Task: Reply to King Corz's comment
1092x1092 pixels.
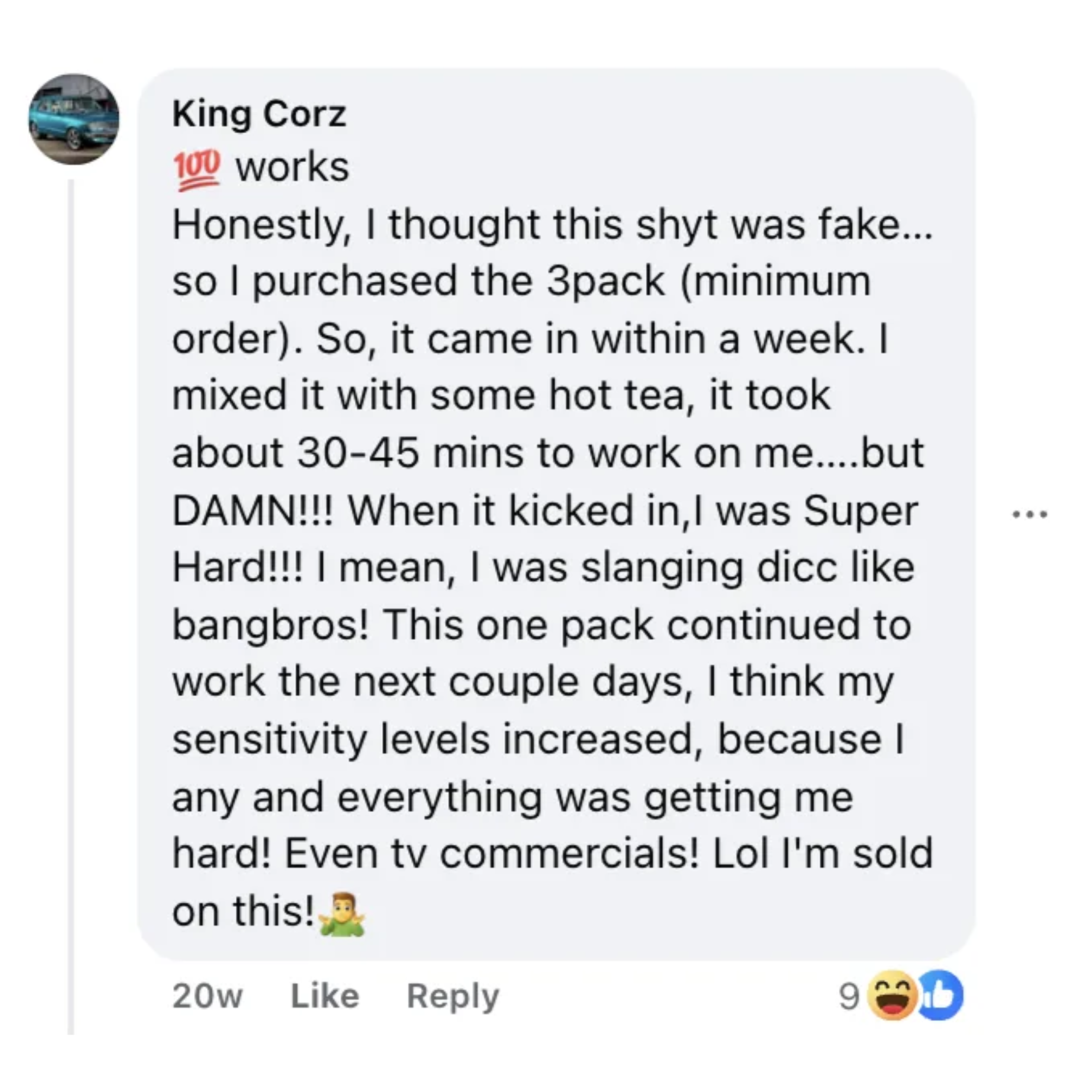Action: [453, 996]
